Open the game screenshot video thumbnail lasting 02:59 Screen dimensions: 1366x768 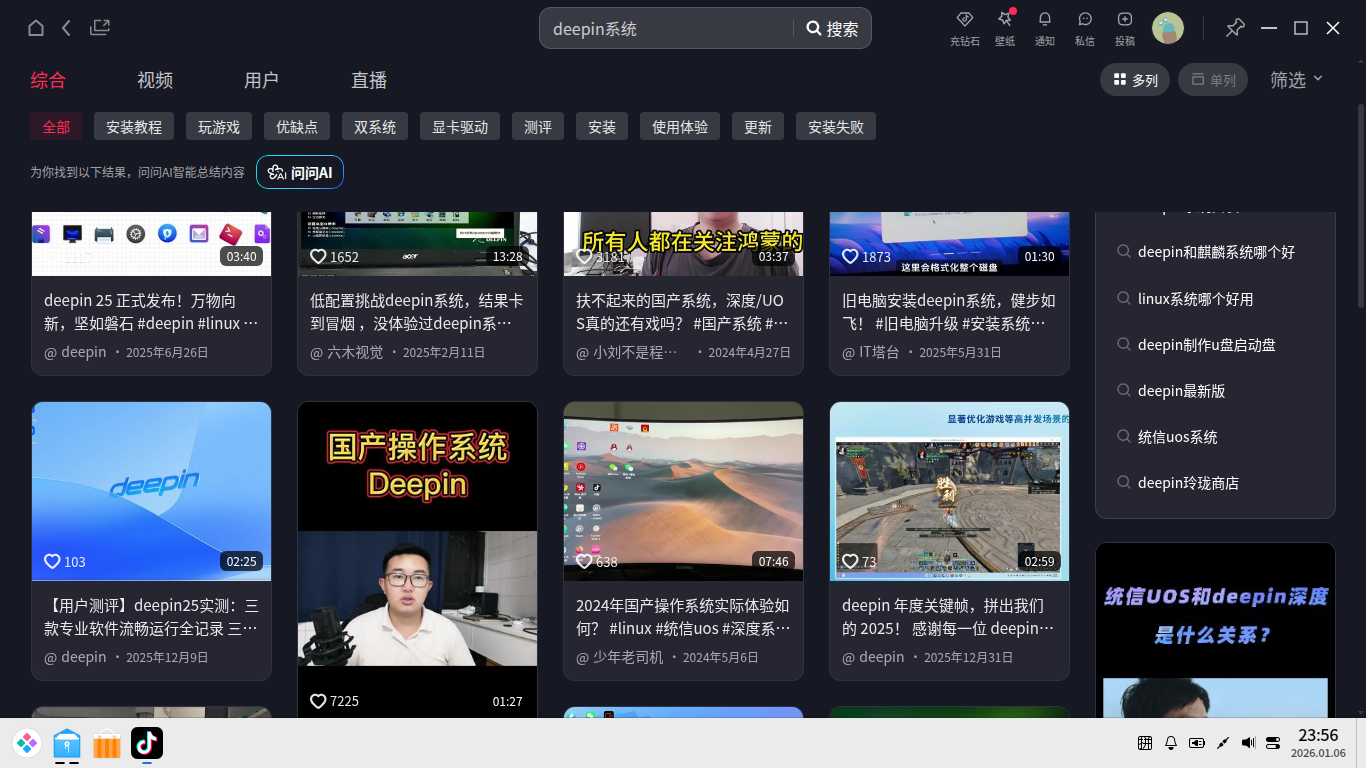coord(949,491)
